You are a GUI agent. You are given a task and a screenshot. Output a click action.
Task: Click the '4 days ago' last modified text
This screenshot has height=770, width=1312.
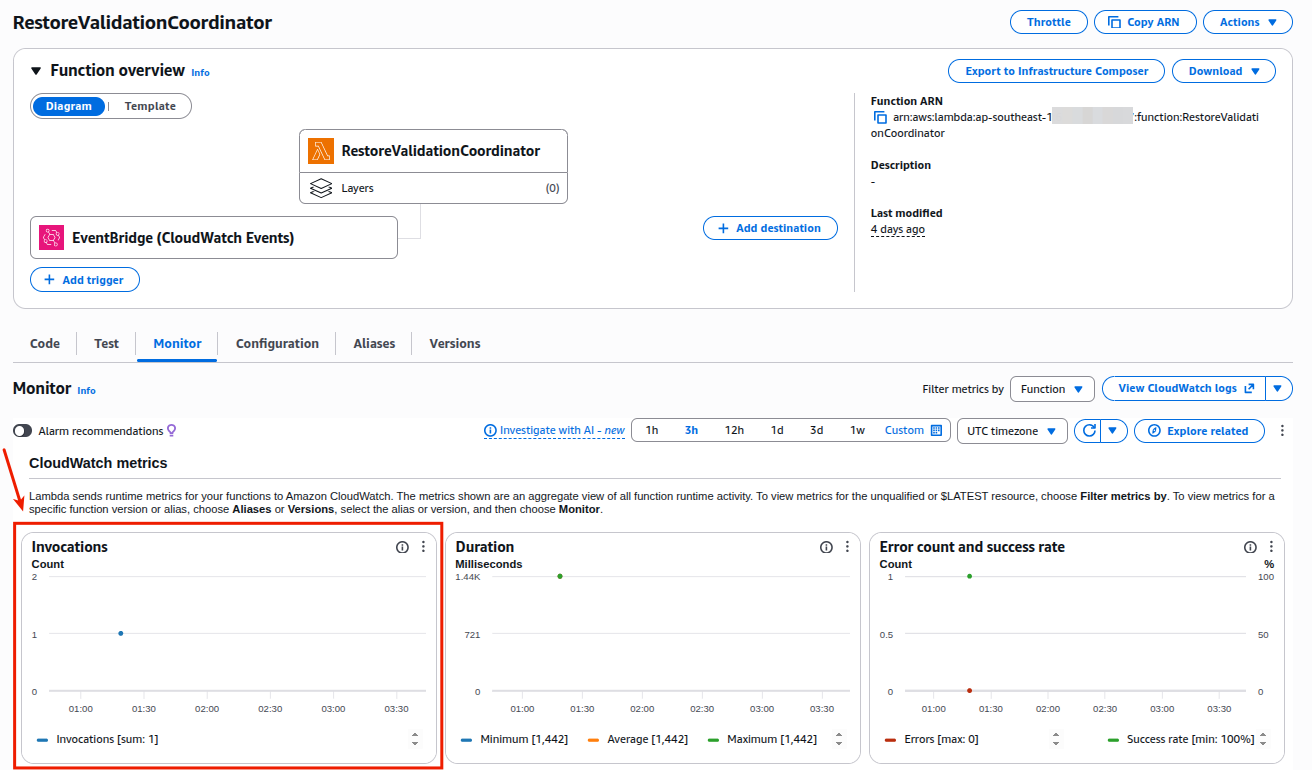click(898, 230)
